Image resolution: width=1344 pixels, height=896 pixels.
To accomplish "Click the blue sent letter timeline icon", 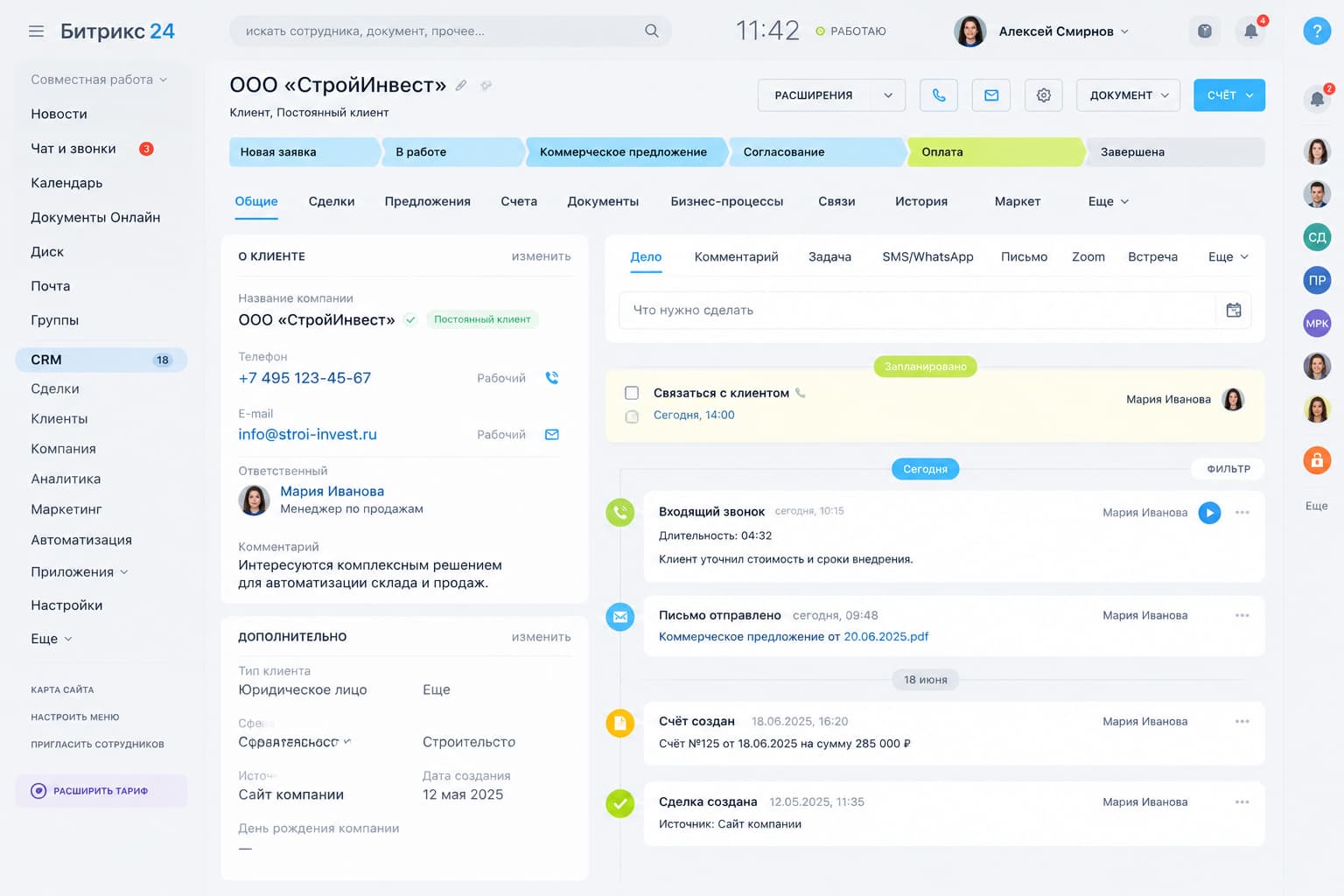I will [x=620, y=617].
